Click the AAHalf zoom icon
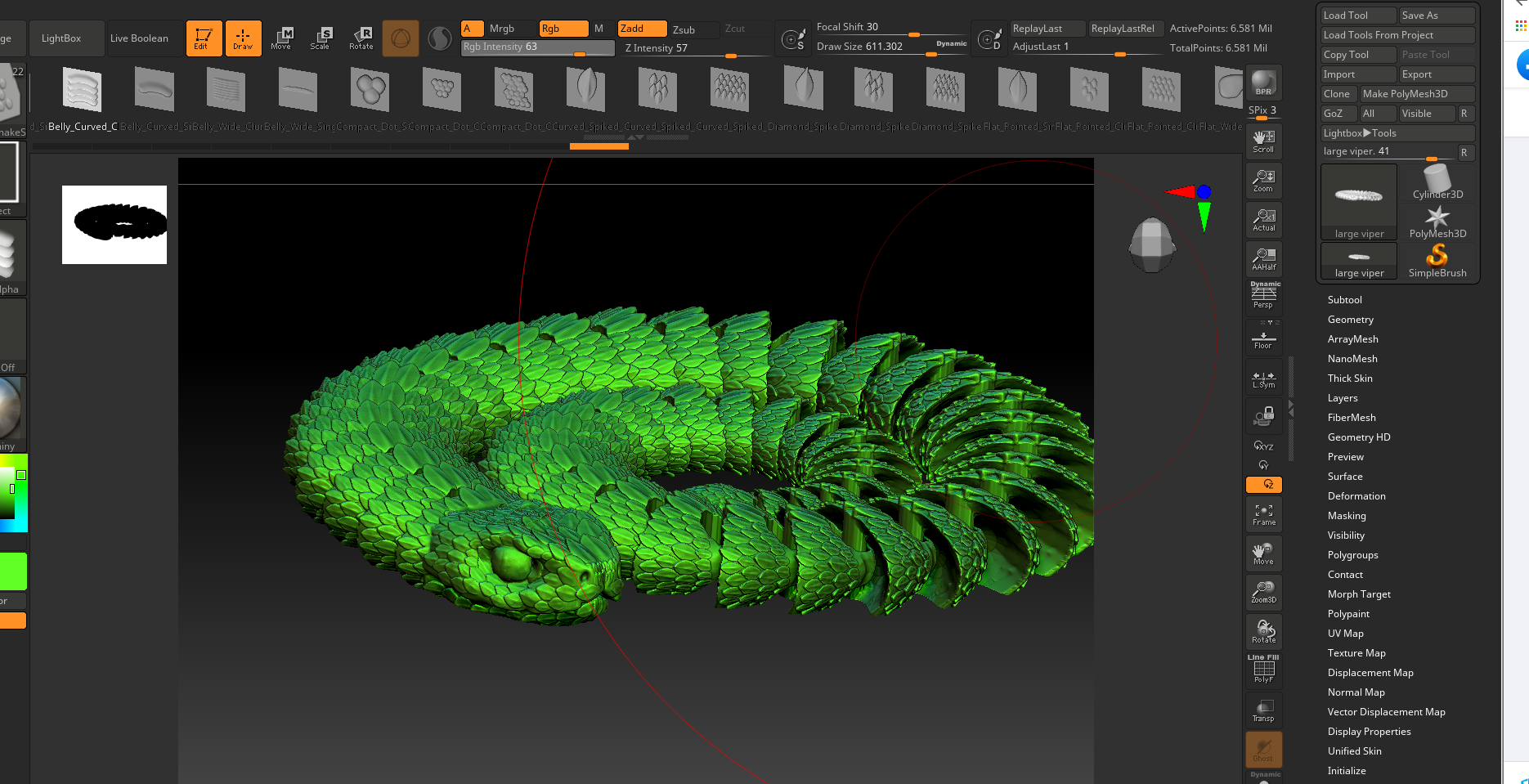The width and height of the screenshot is (1529, 784). (1263, 259)
